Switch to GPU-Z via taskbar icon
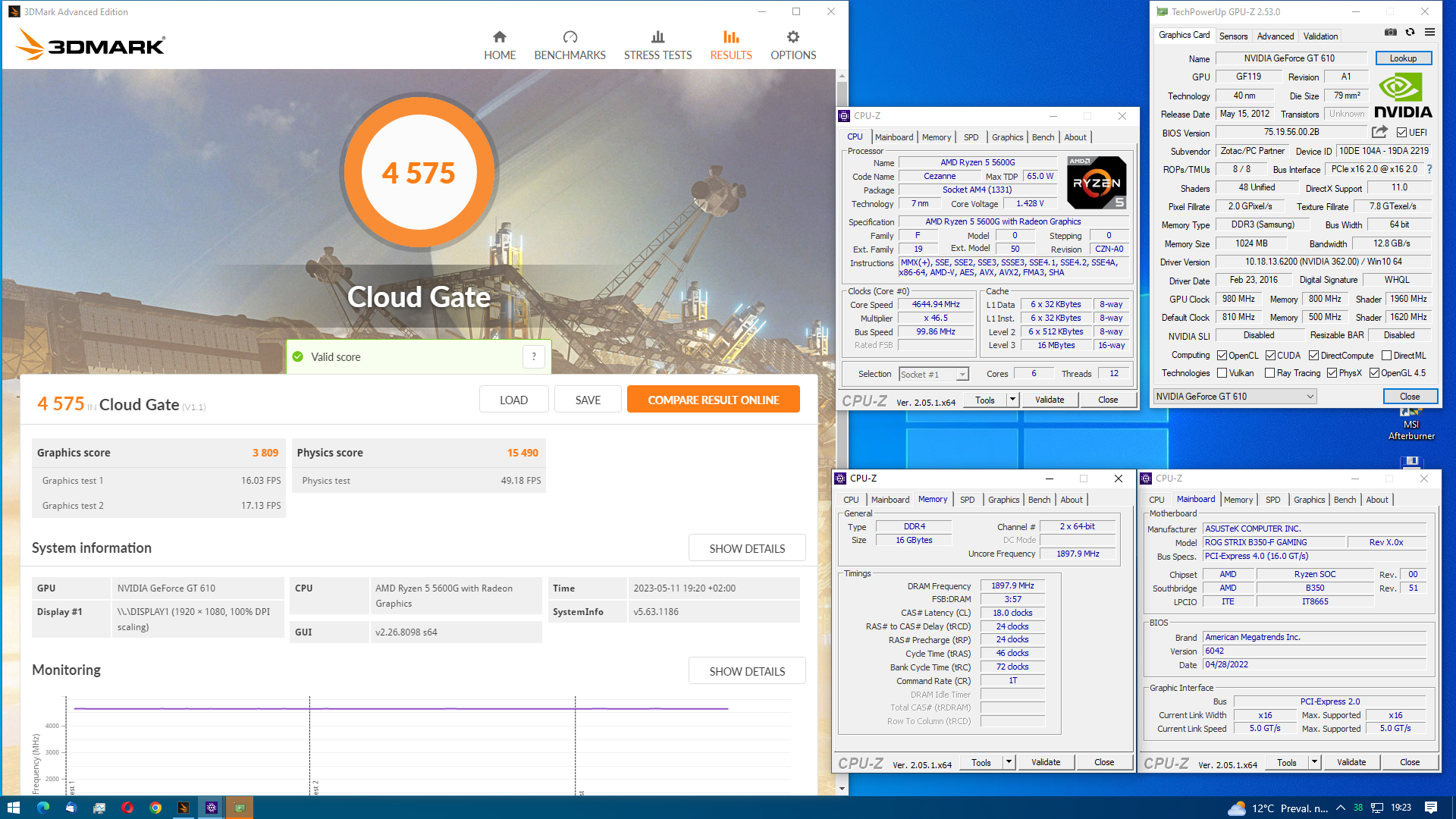This screenshot has height=819, width=1456. (x=240, y=808)
